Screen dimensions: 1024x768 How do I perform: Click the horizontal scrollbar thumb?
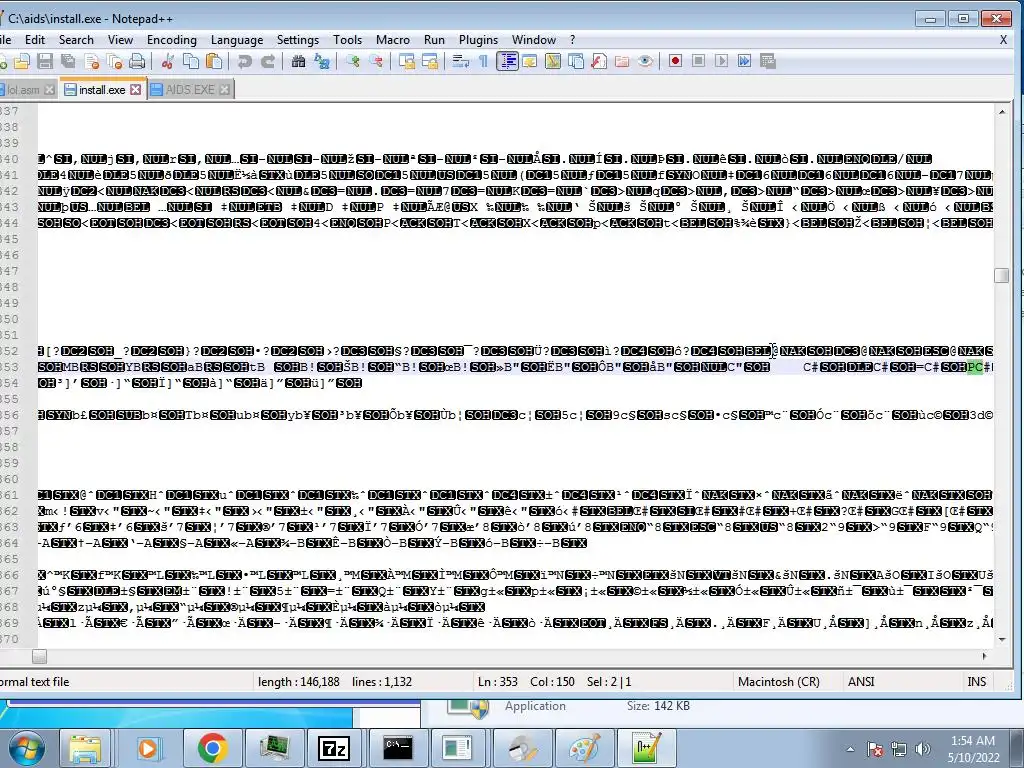click(x=39, y=656)
